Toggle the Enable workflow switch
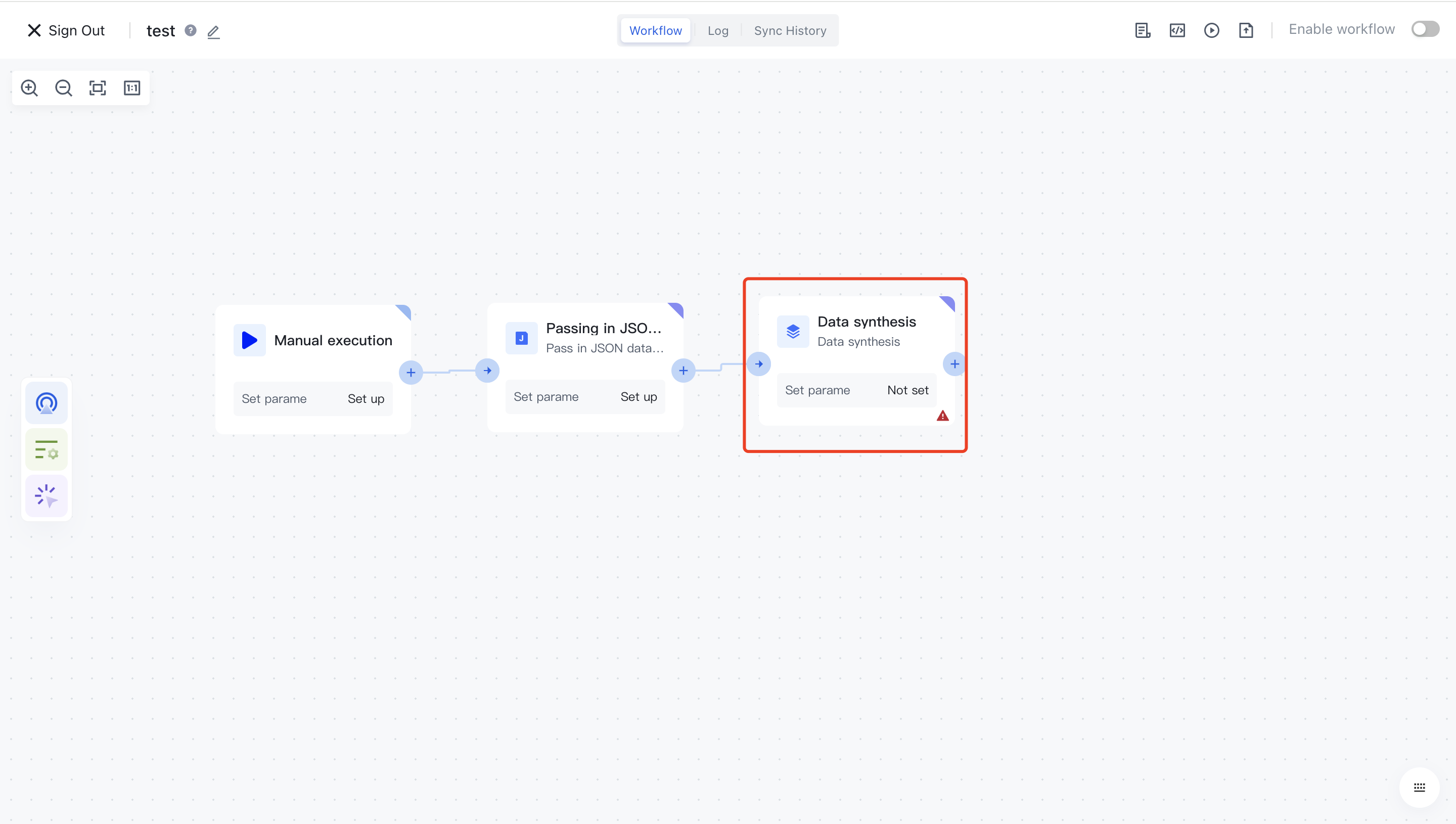 tap(1425, 29)
